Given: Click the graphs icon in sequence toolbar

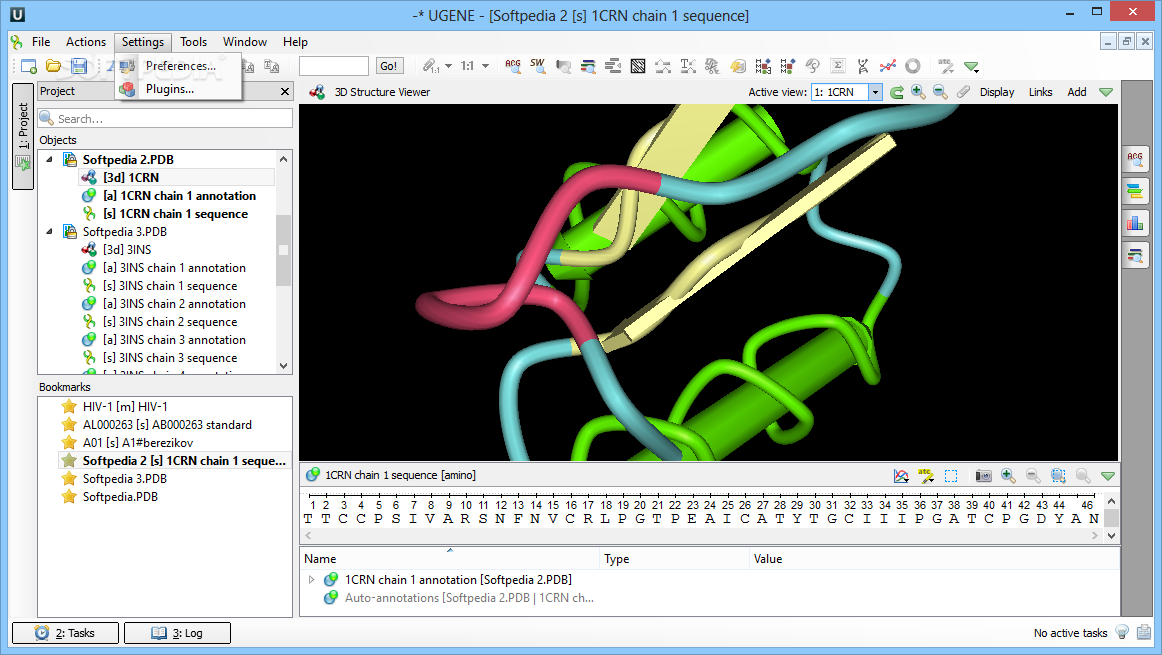Looking at the screenshot, I should pyautogui.click(x=901, y=476).
